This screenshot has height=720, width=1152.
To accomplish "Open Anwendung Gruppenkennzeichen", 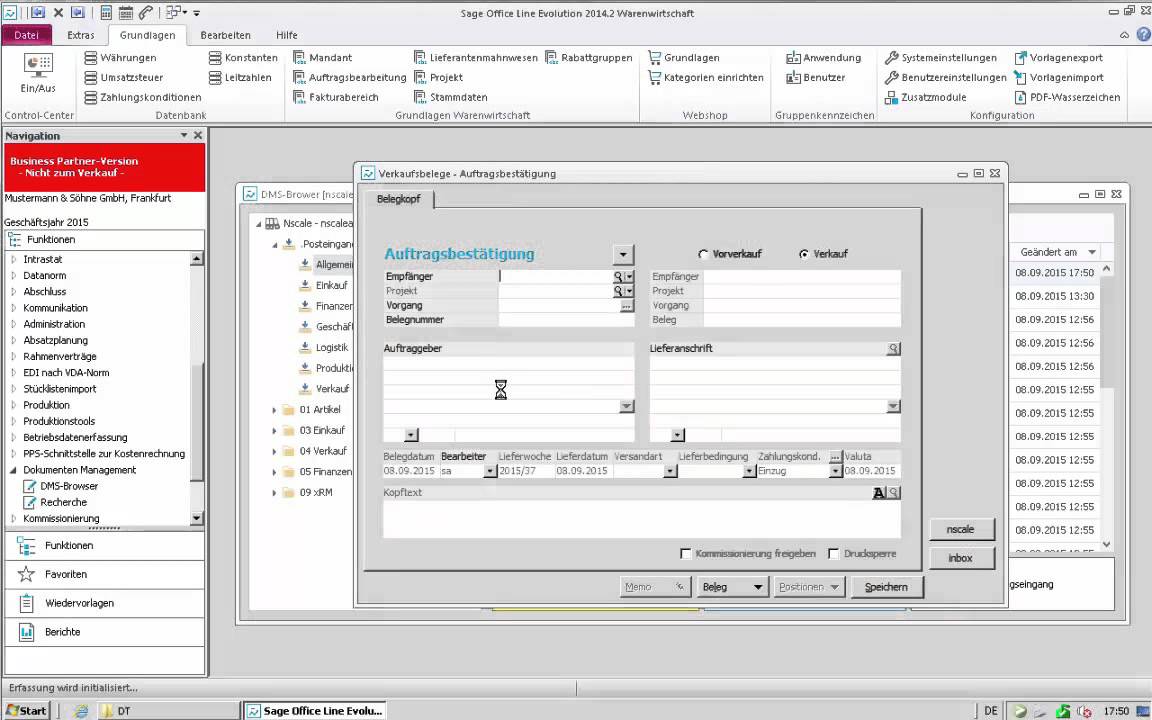I will pos(824,57).
